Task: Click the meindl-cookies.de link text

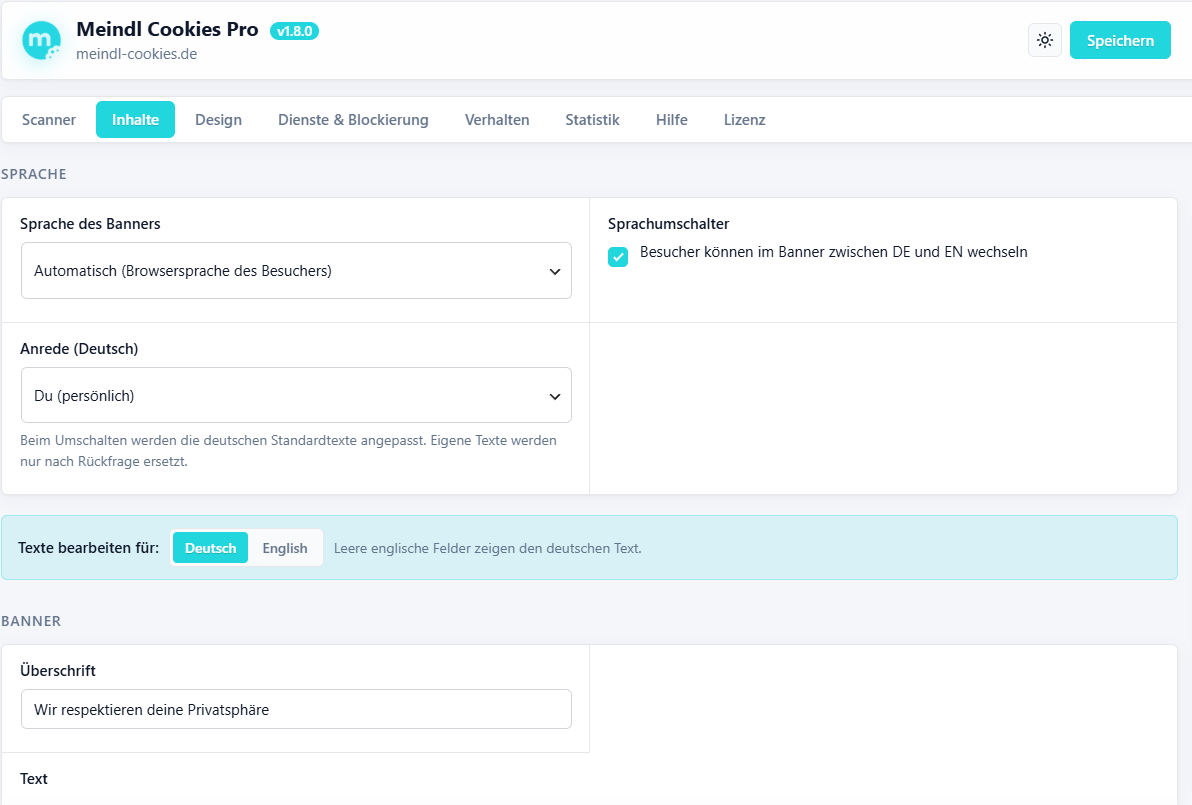Action: coord(137,54)
